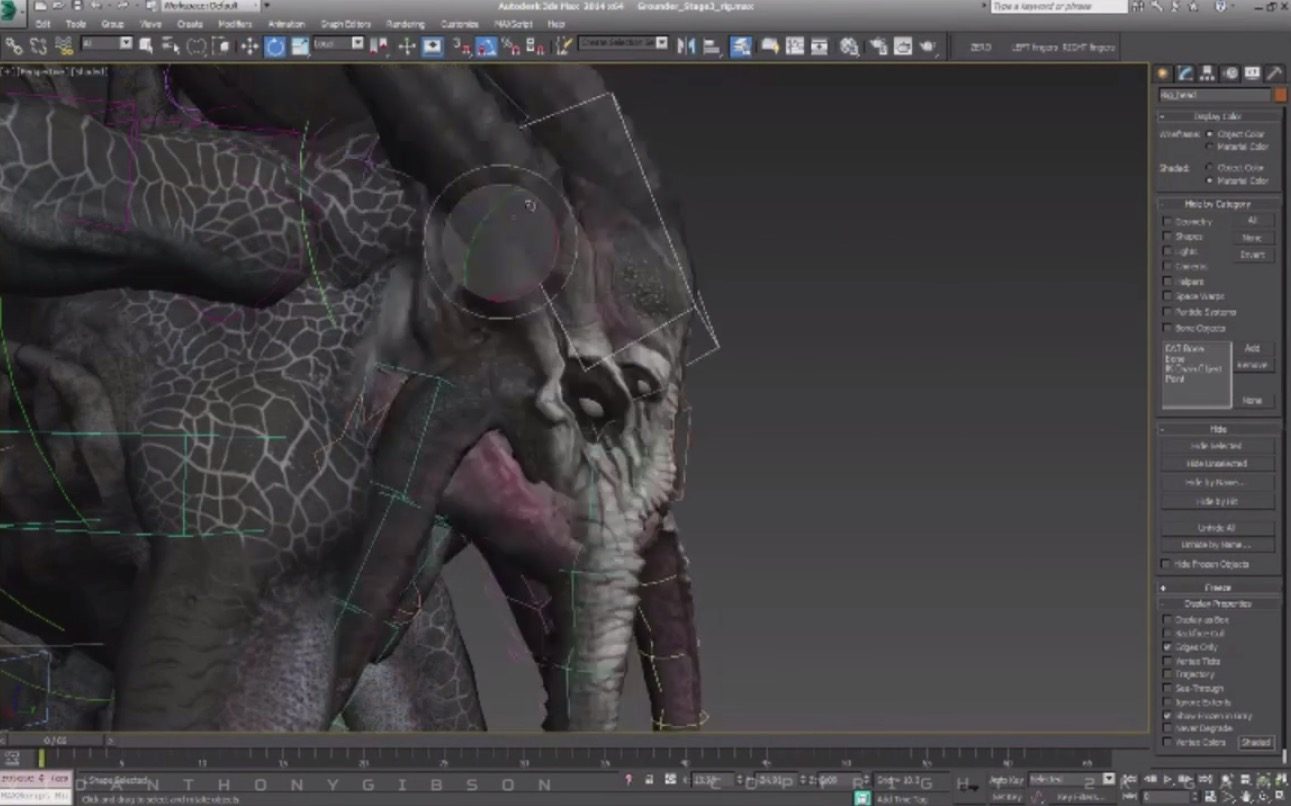Open the Animation menu

coord(287,23)
